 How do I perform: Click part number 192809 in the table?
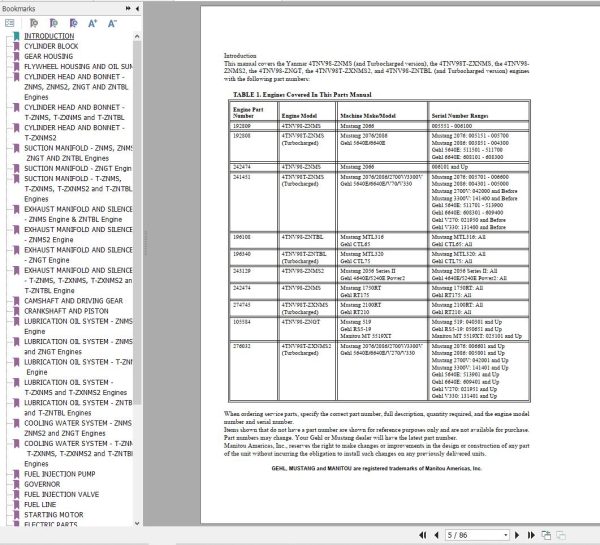(x=241, y=126)
